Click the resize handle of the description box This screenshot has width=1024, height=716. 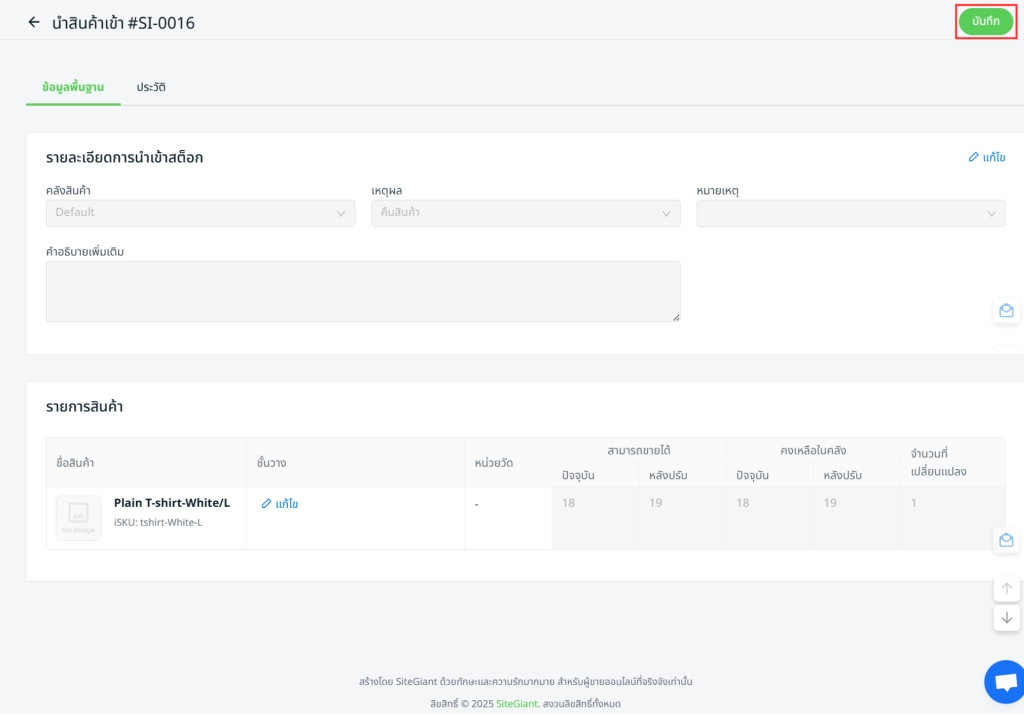click(x=676, y=318)
